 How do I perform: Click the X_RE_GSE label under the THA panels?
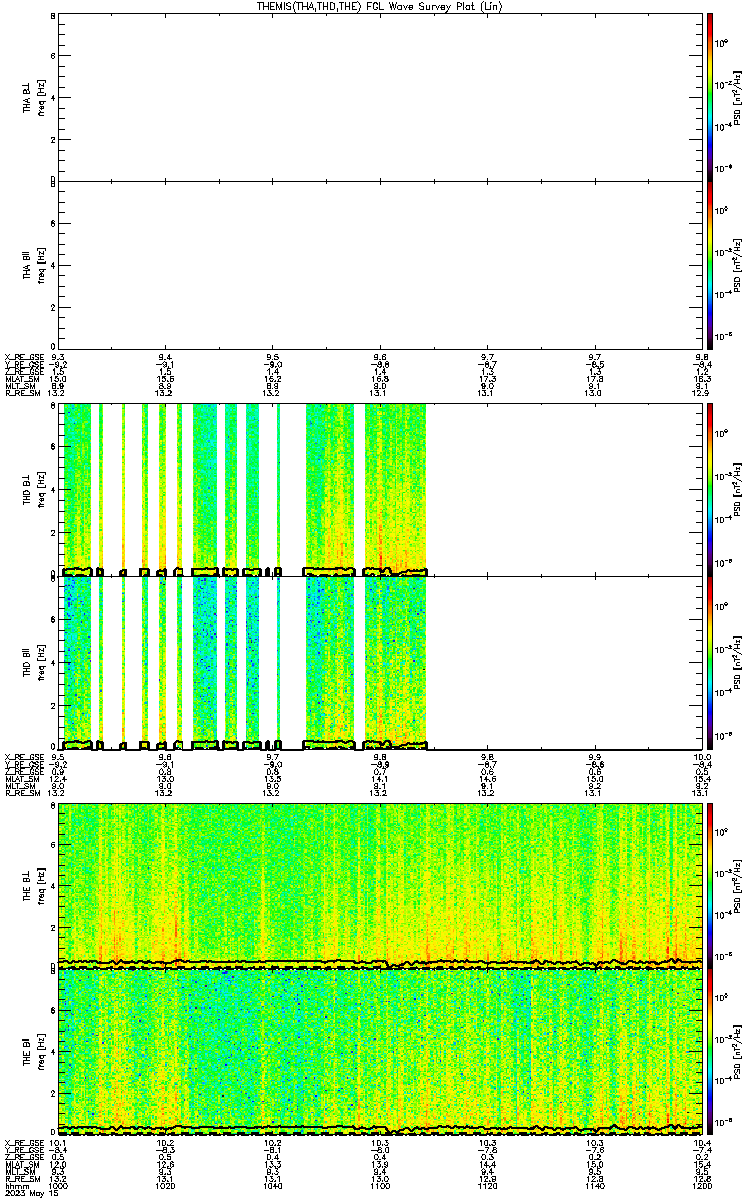click(x=22, y=357)
